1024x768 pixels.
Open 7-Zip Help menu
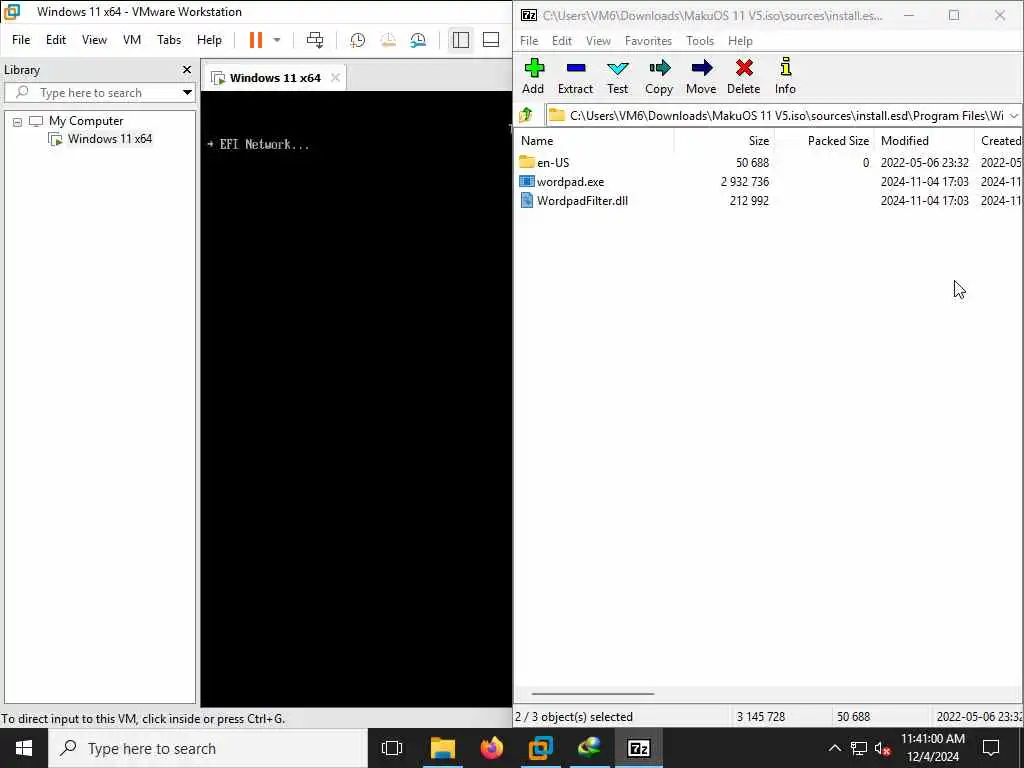740,40
